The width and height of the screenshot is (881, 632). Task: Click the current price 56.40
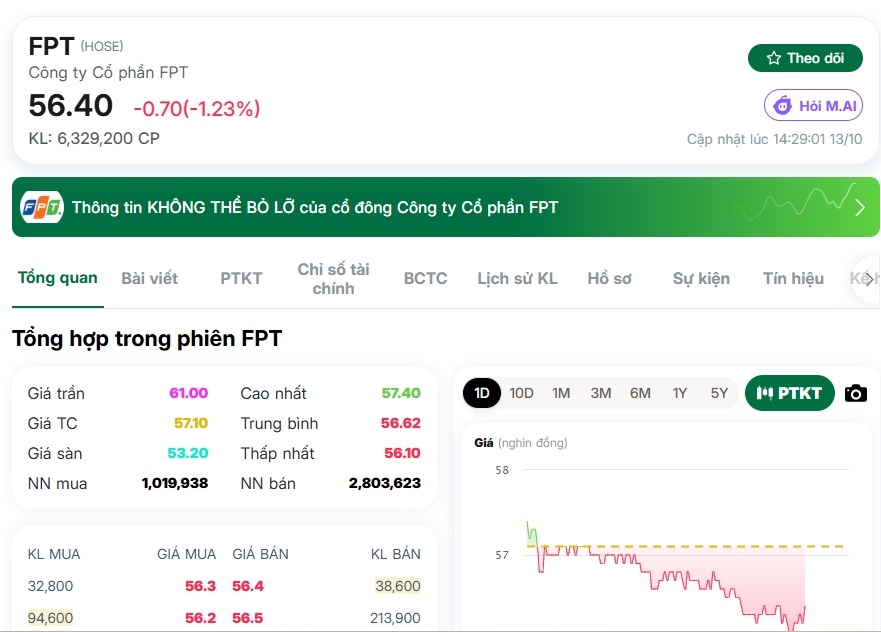pos(71,105)
